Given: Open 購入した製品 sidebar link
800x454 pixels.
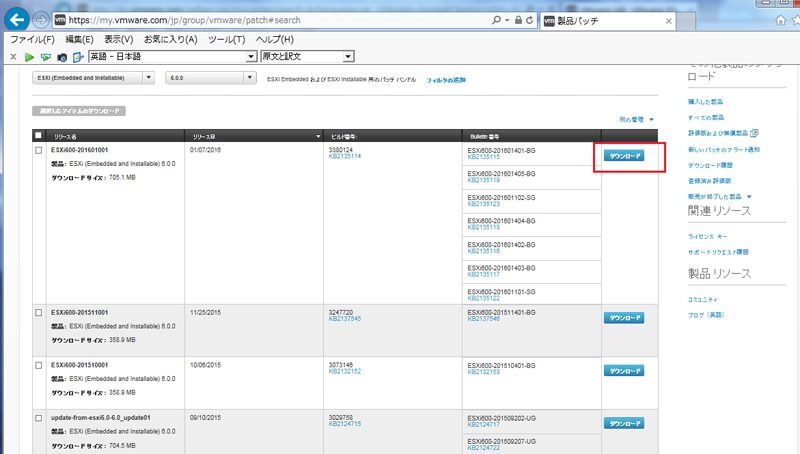Looking at the screenshot, I should coord(705,102).
